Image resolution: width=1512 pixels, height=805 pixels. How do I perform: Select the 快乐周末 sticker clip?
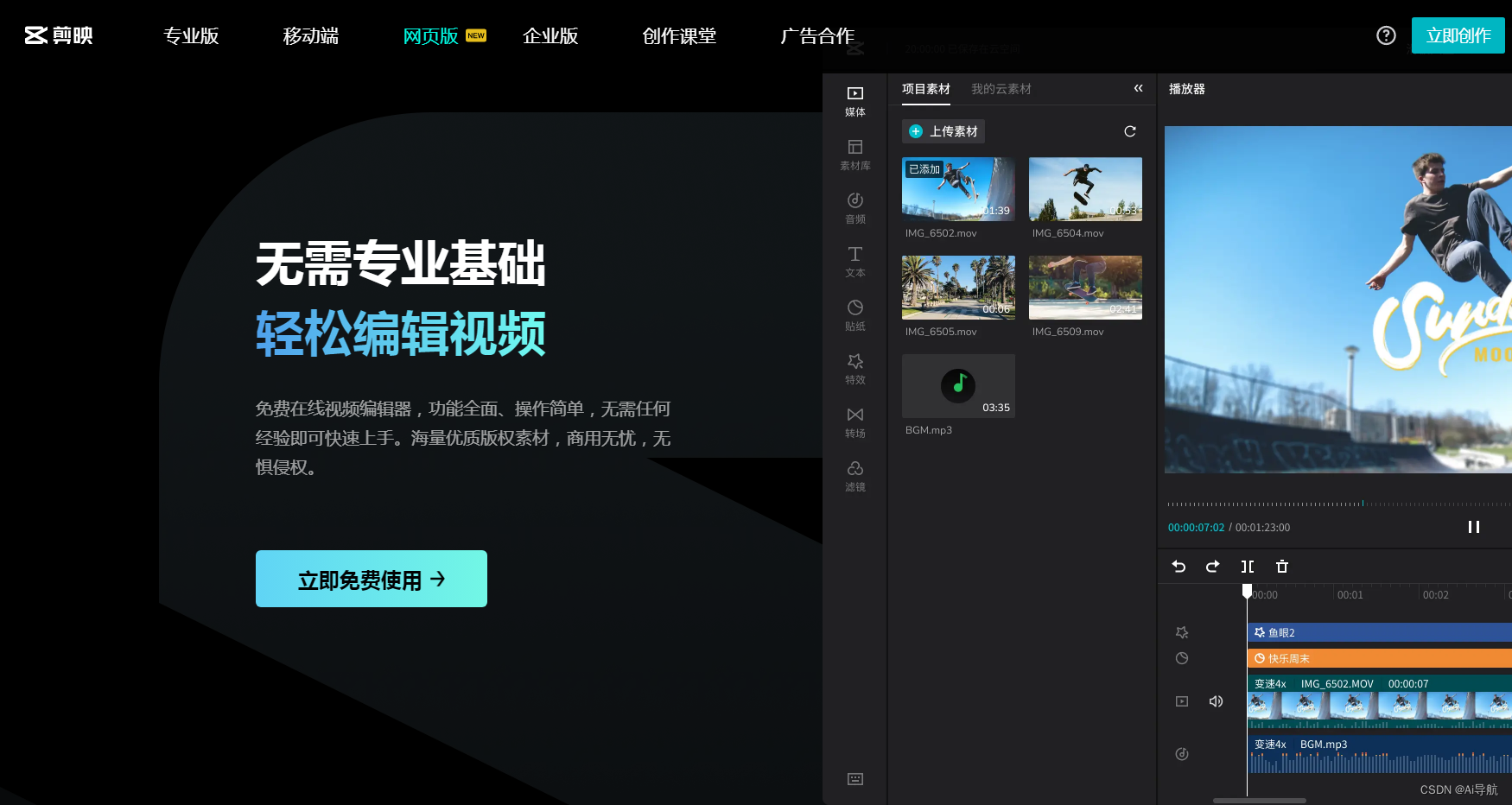[x=1380, y=658]
